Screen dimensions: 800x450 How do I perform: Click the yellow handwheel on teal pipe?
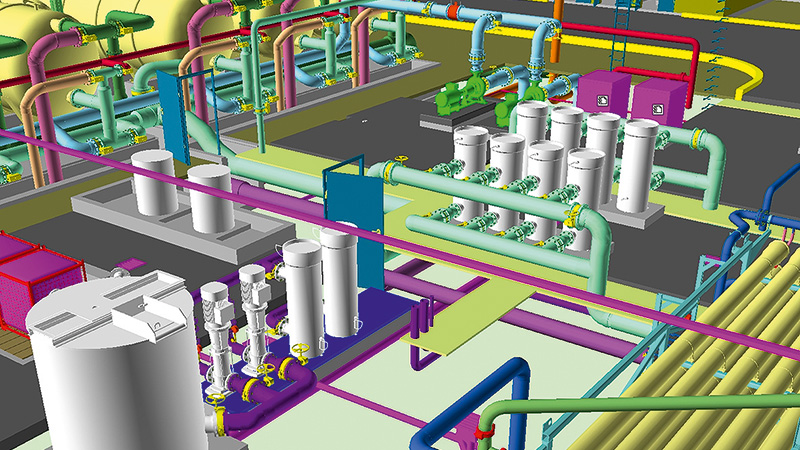402,162
